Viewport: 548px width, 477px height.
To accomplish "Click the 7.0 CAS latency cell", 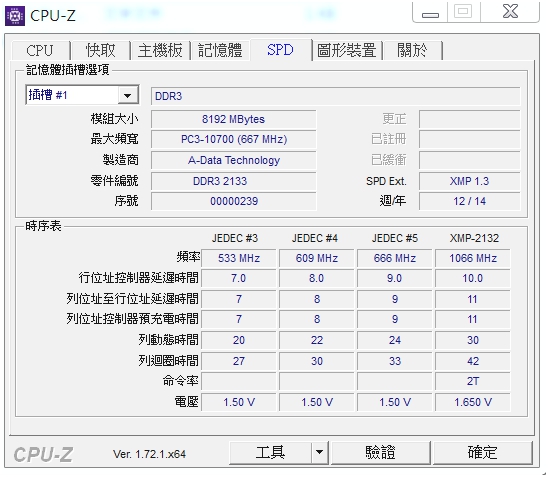I will coord(239,279).
